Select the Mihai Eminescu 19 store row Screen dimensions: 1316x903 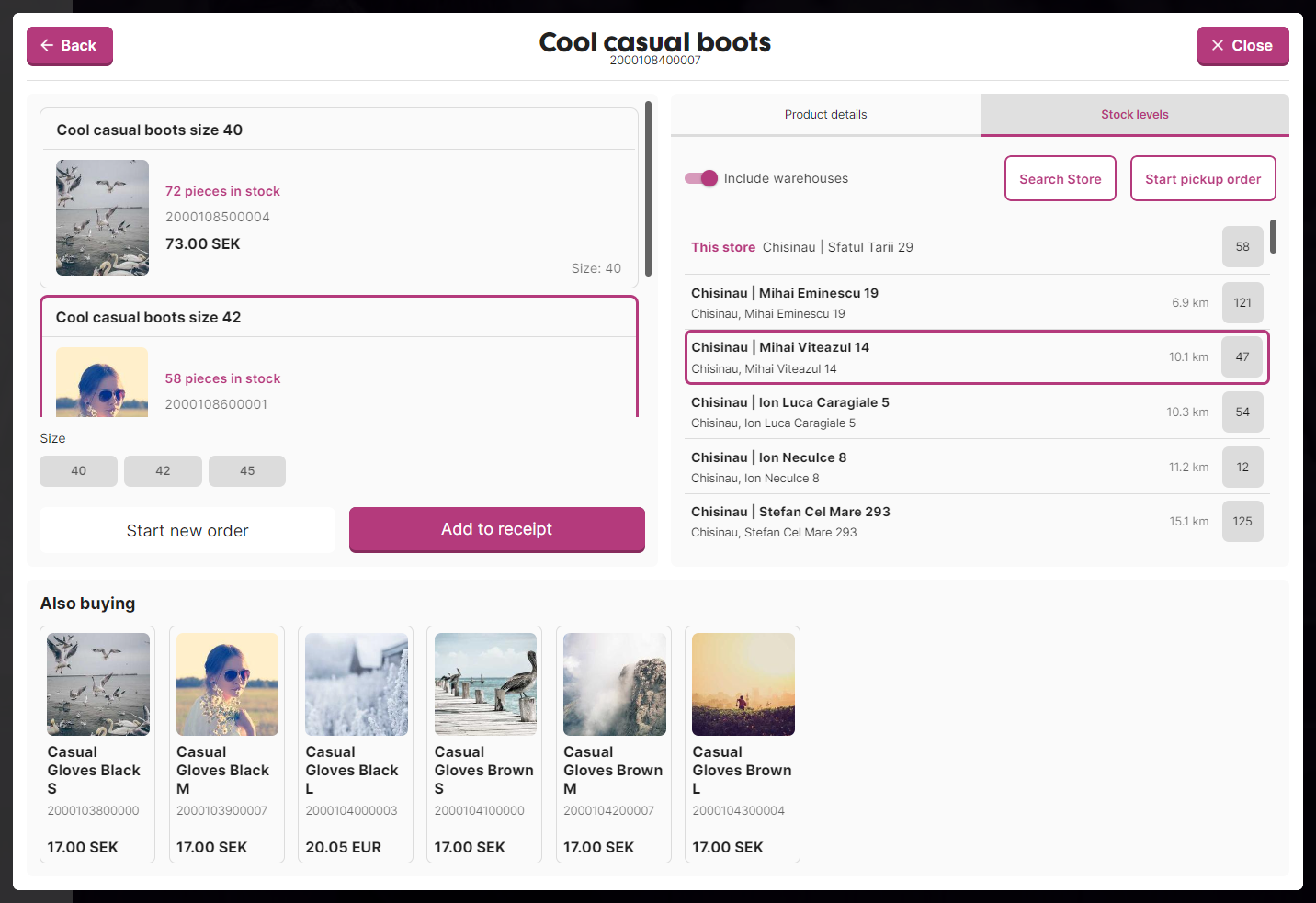(x=919, y=302)
